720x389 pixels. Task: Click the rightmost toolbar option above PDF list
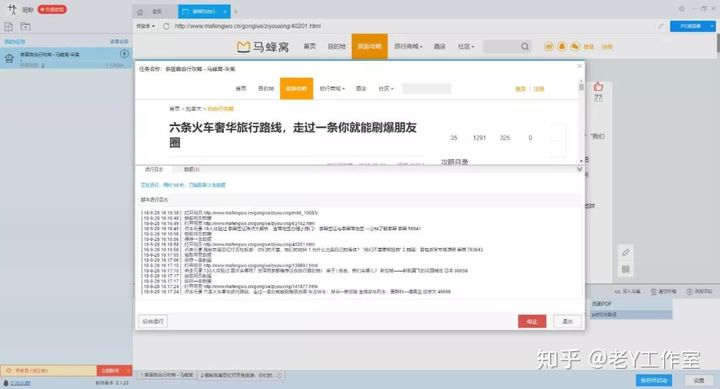point(699,292)
